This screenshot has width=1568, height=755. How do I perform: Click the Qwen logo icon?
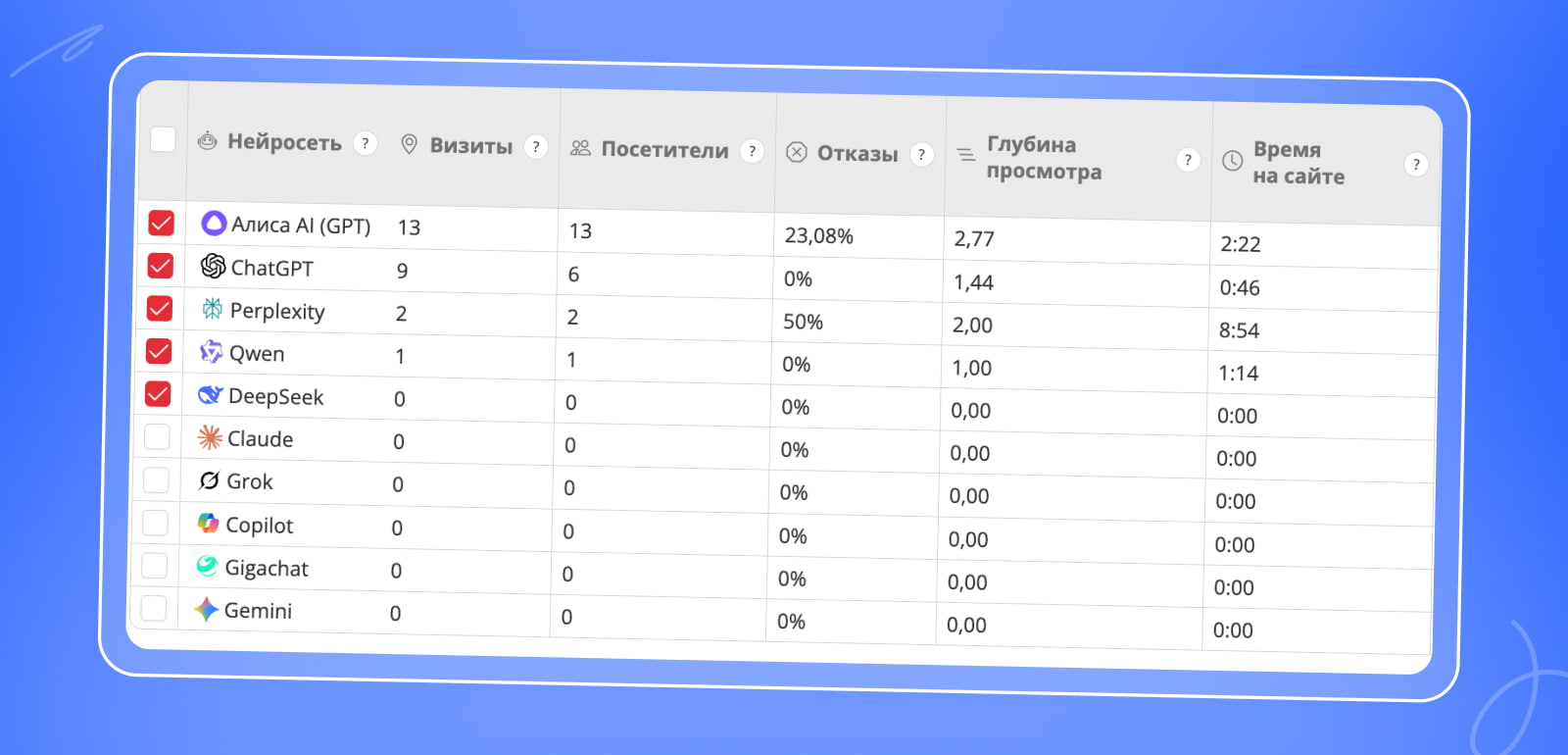211,352
